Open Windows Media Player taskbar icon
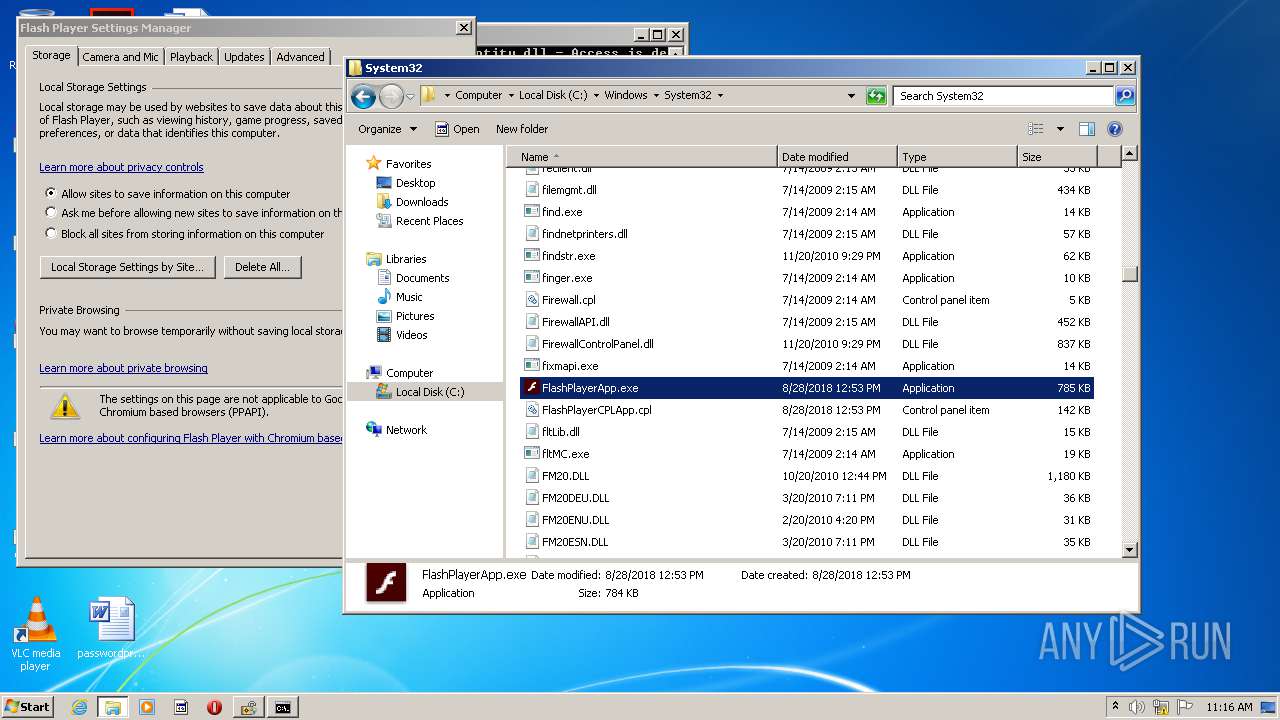The width and height of the screenshot is (1280, 720). click(147, 707)
